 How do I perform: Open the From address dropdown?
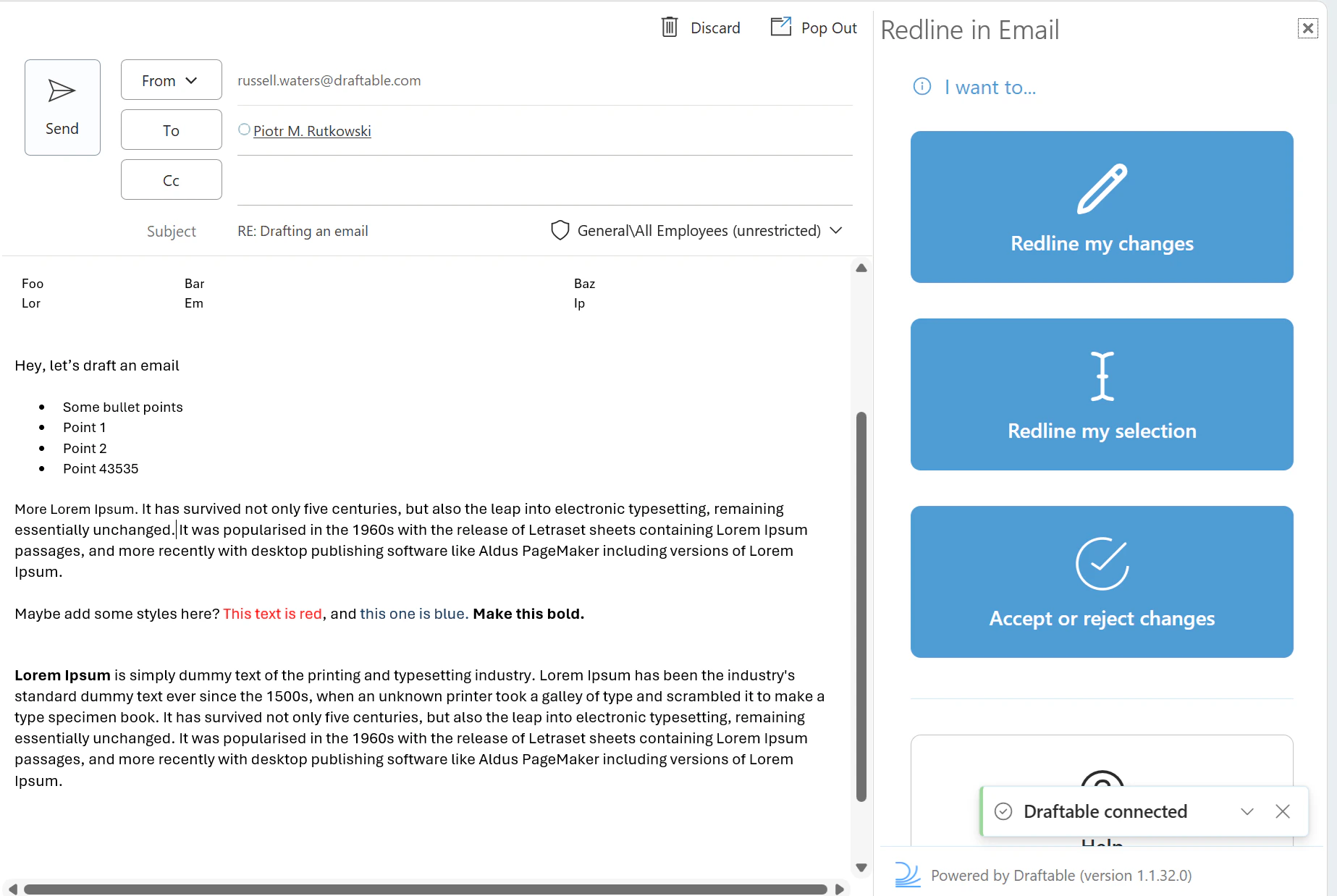(x=171, y=80)
